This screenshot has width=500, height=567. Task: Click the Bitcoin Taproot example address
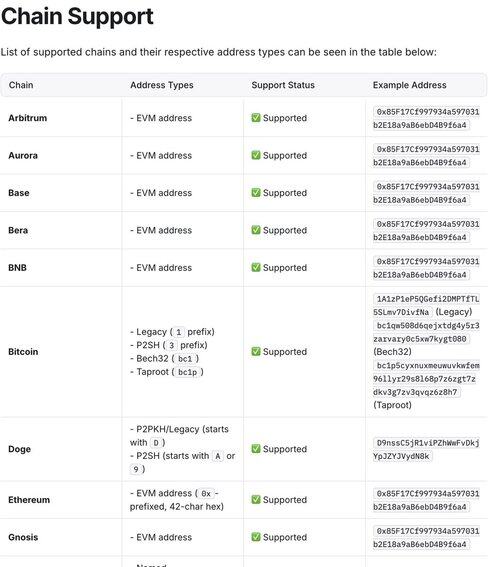(426, 379)
